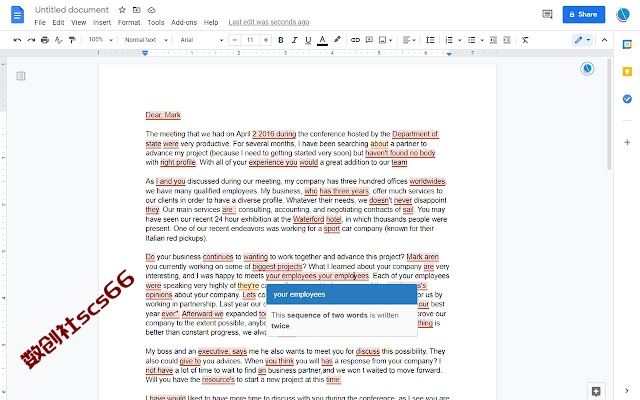Increase font size with plus button
This screenshot has width=640, height=400.
tap(266, 40)
